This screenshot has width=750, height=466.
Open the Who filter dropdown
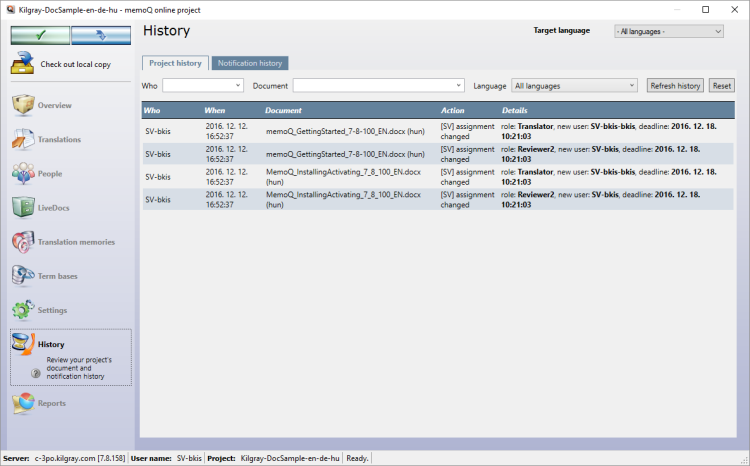click(202, 86)
